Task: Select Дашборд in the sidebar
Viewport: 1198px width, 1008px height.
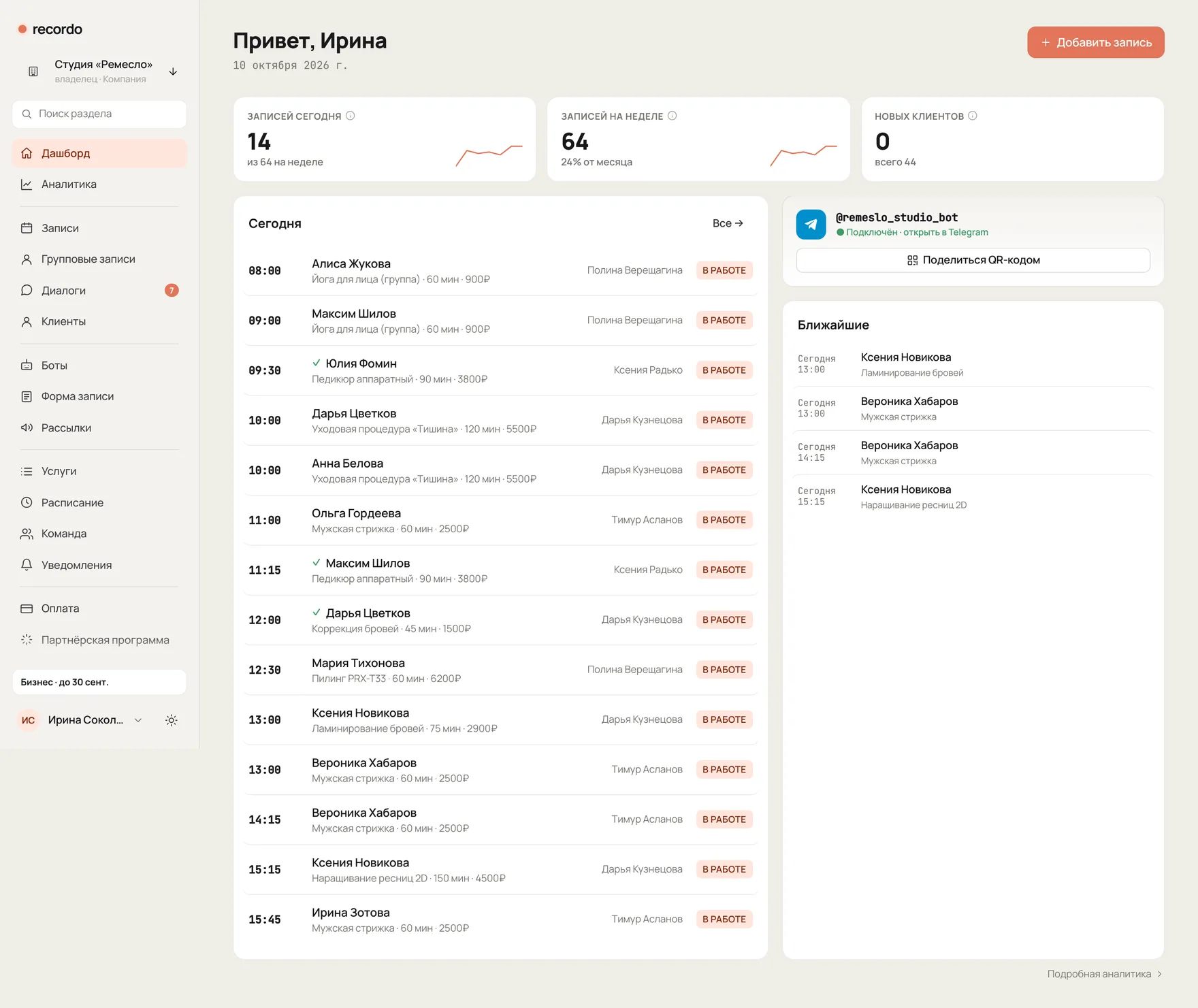Action: (99, 153)
